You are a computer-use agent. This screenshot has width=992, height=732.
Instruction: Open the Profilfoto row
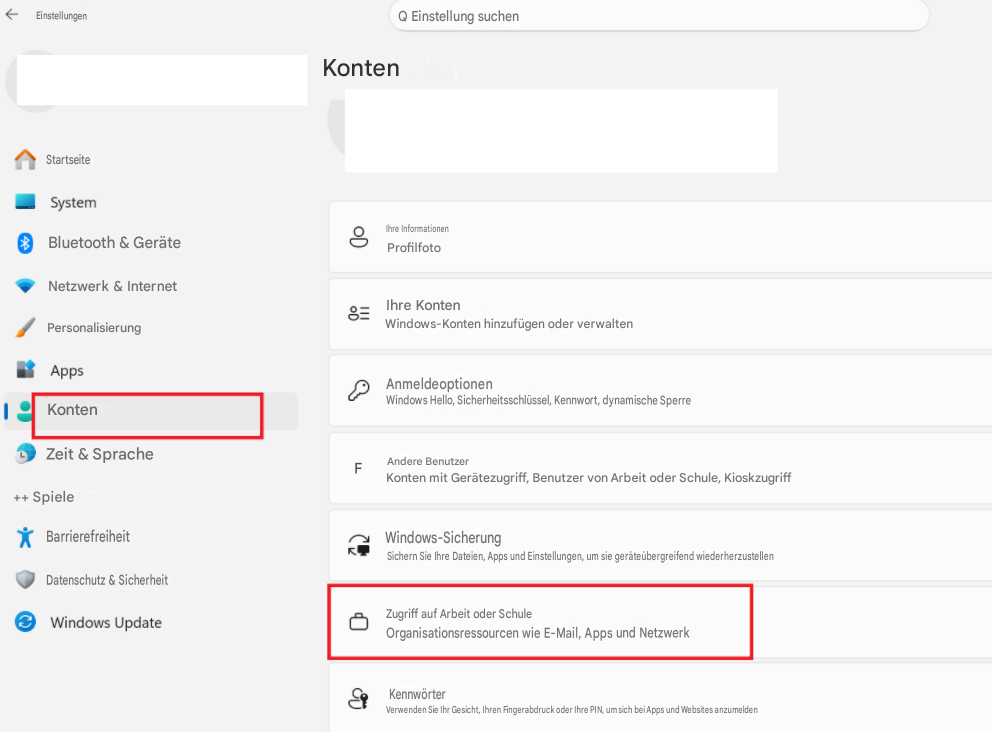click(x=660, y=237)
